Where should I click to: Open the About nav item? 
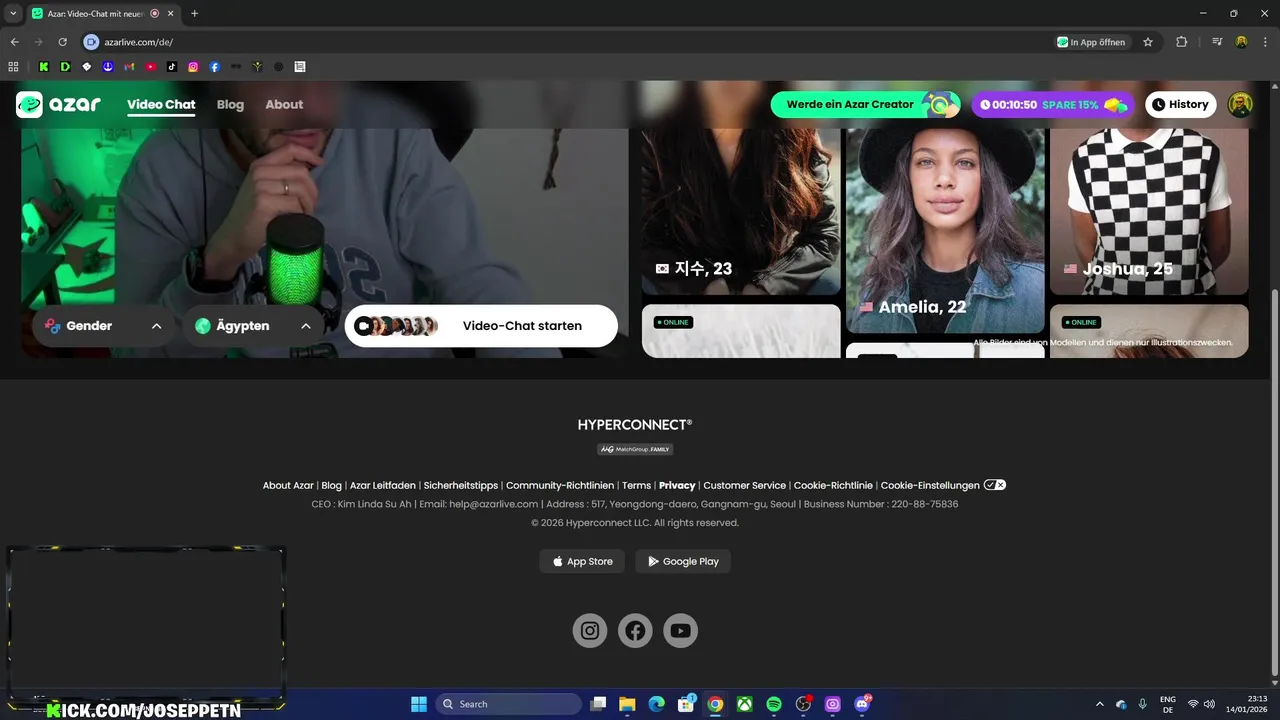pyautogui.click(x=284, y=104)
